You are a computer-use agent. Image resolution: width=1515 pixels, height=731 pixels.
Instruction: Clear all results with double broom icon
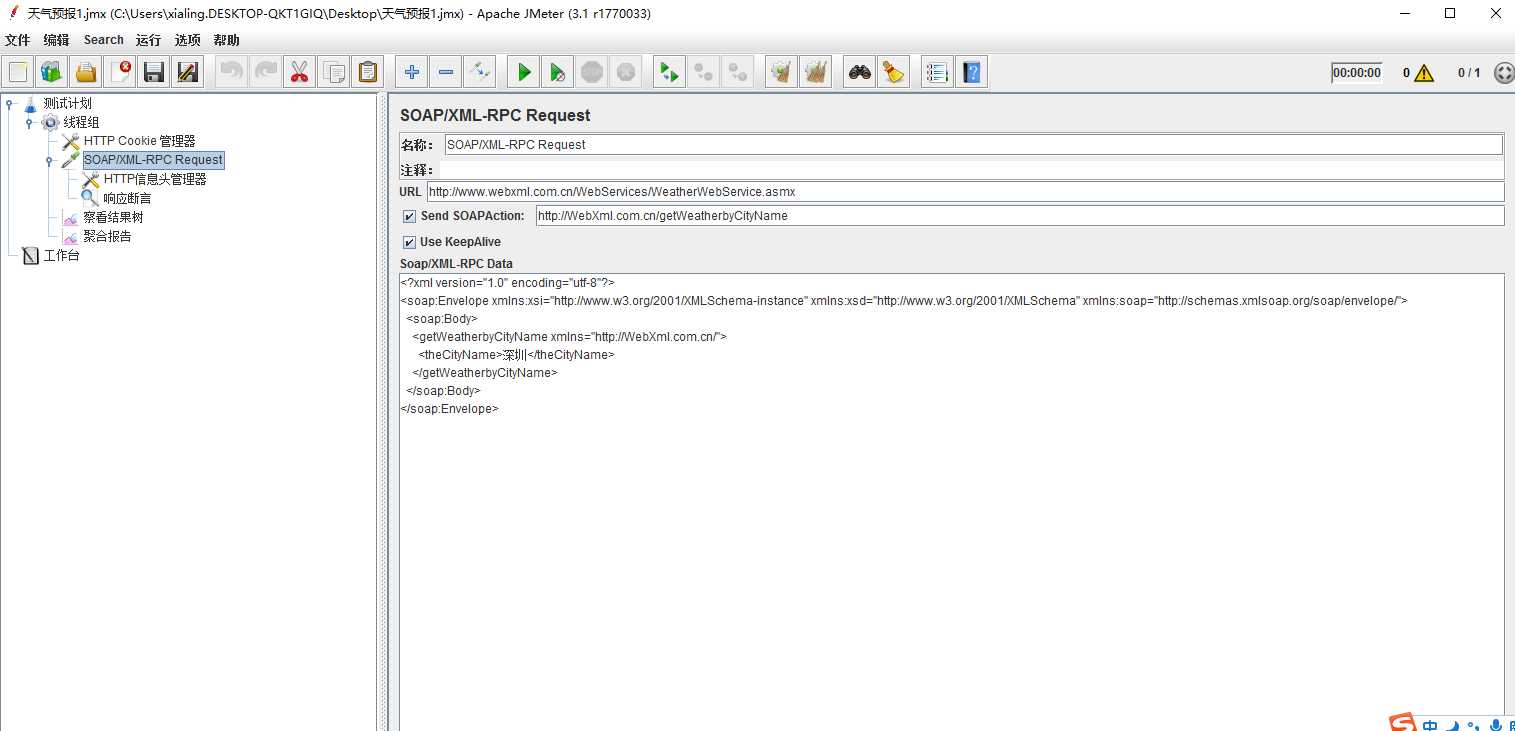[816, 72]
